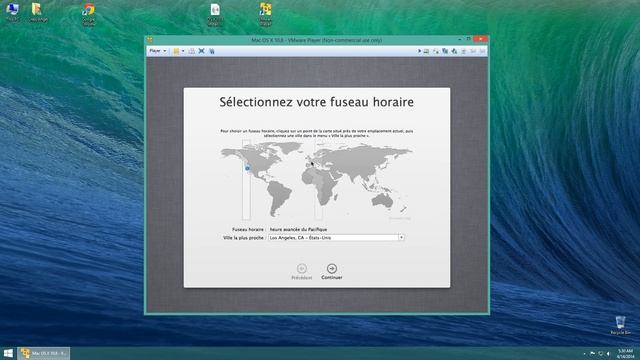Image resolution: width=640 pixels, height=360 pixels.
Task: Open the Recycle Bin desktop icon
Action: pos(620,325)
